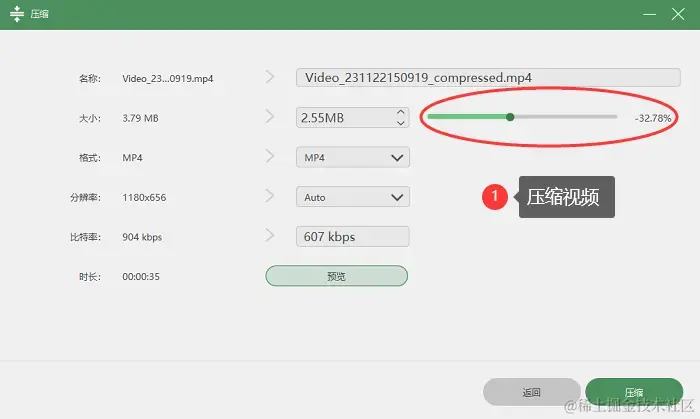
Task: Click the compress icon in title bar
Action: coord(17,14)
